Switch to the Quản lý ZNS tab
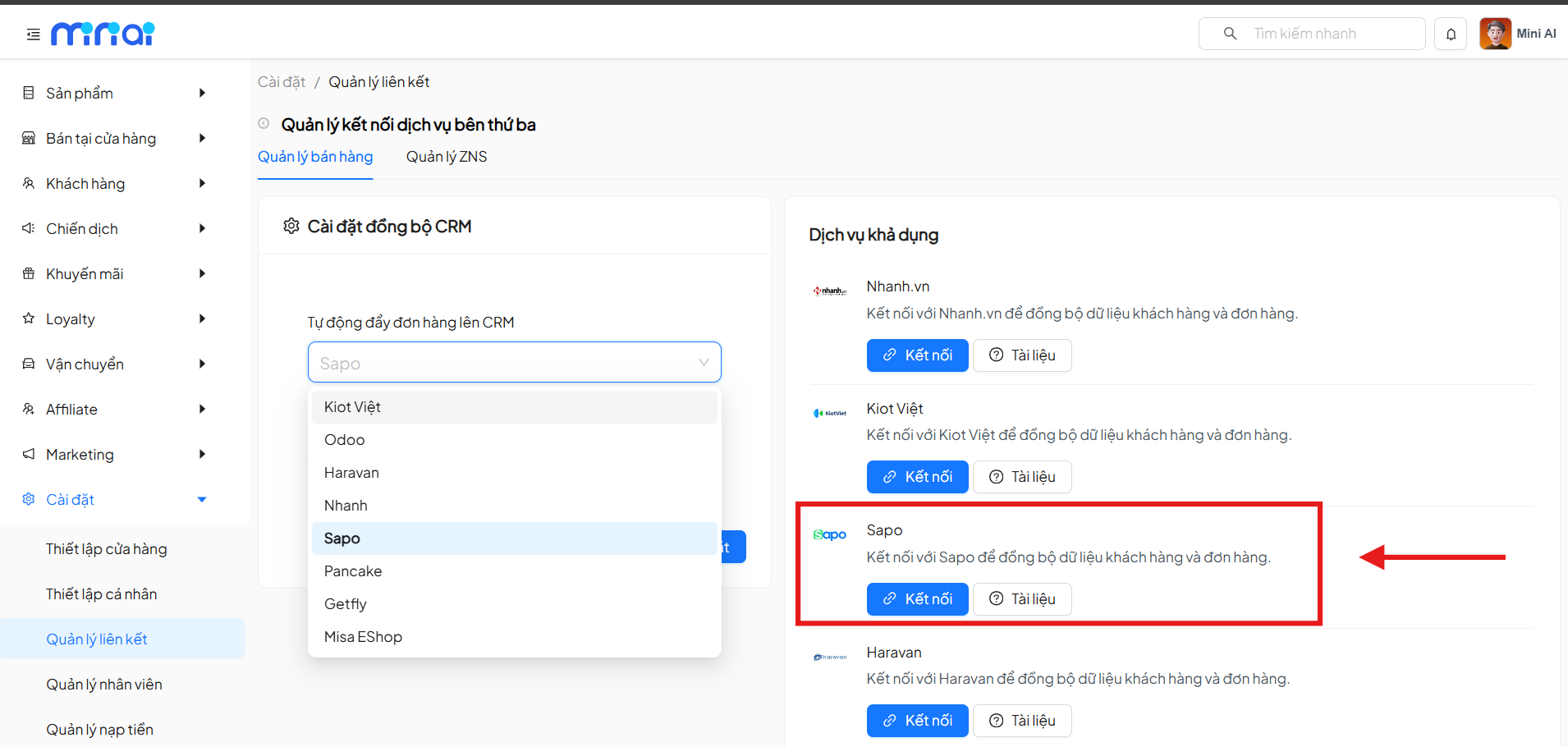Image resolution: width=1568 pixels, height=747 pixels. (446, 156)
